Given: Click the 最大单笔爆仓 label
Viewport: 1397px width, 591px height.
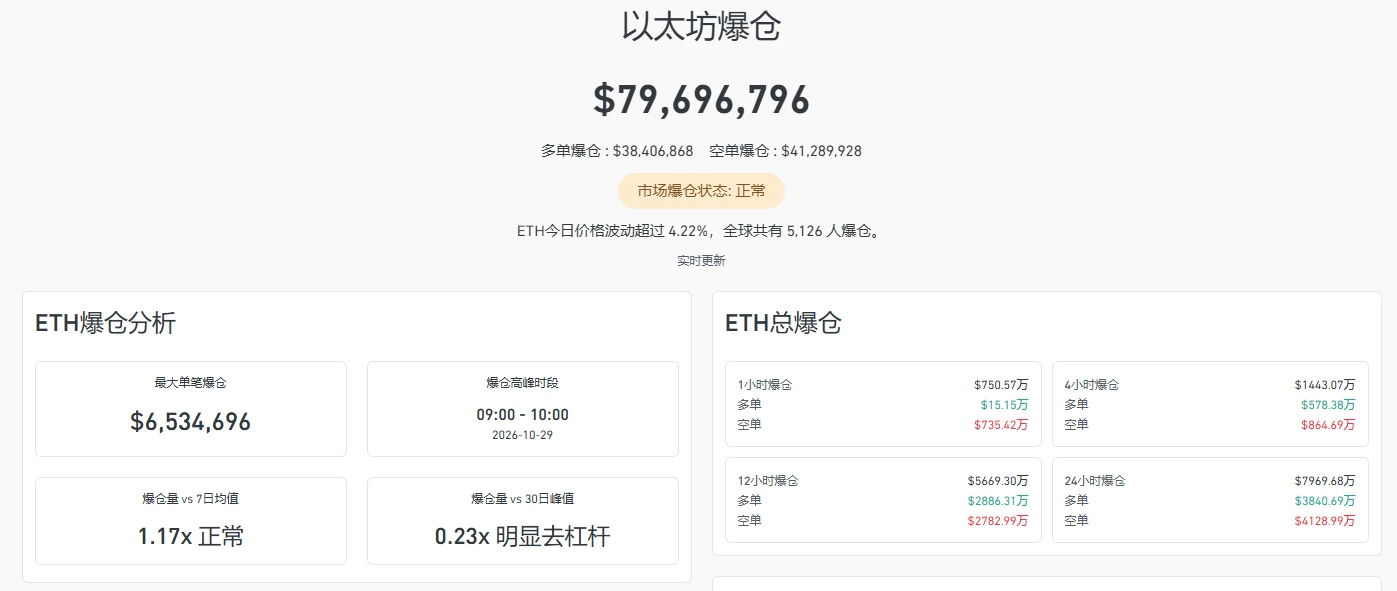Looking at the screenshot, I should pyautogui.click(x=190, y=383).
